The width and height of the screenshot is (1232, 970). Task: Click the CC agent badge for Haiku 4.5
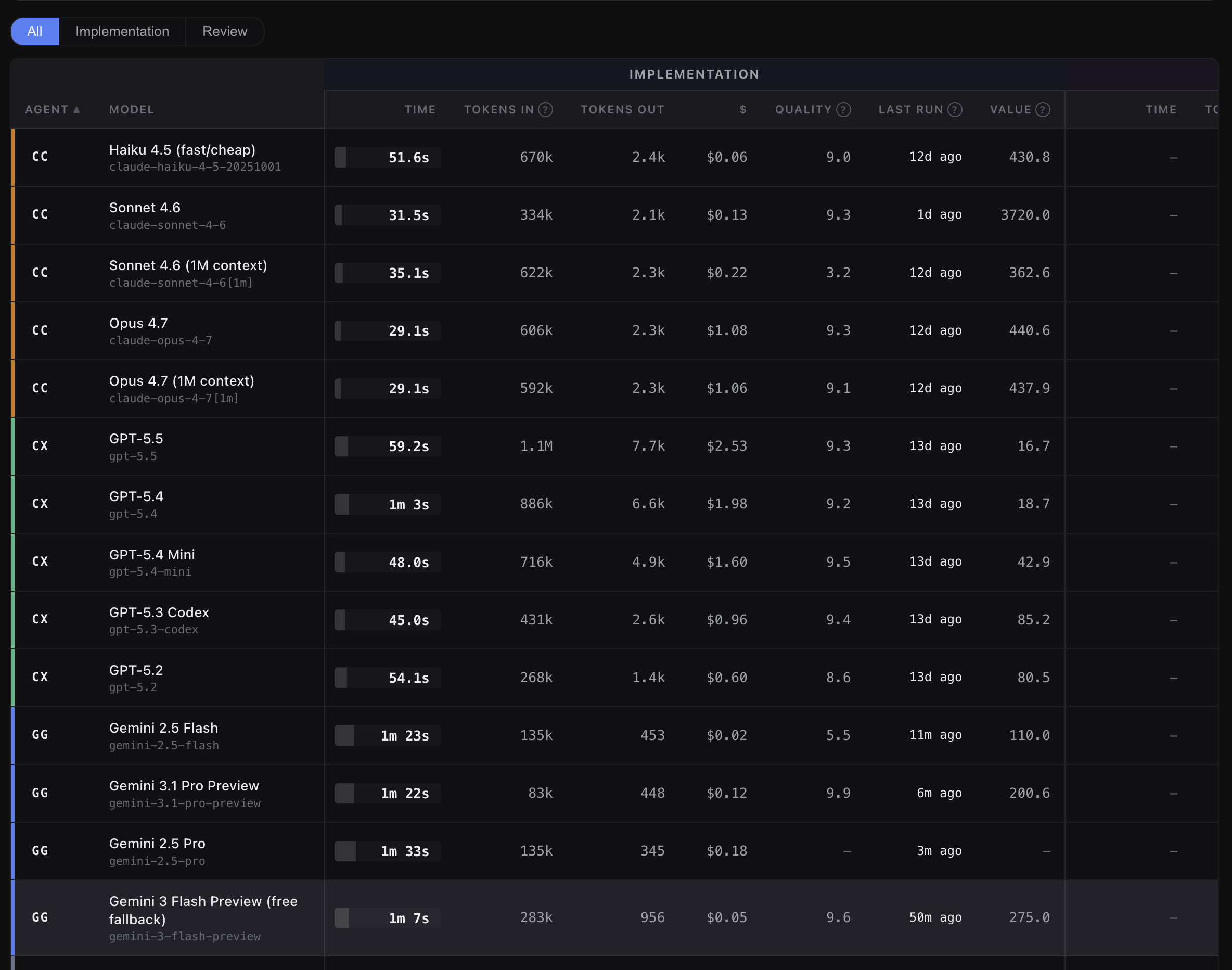click(x=40, y=157)
